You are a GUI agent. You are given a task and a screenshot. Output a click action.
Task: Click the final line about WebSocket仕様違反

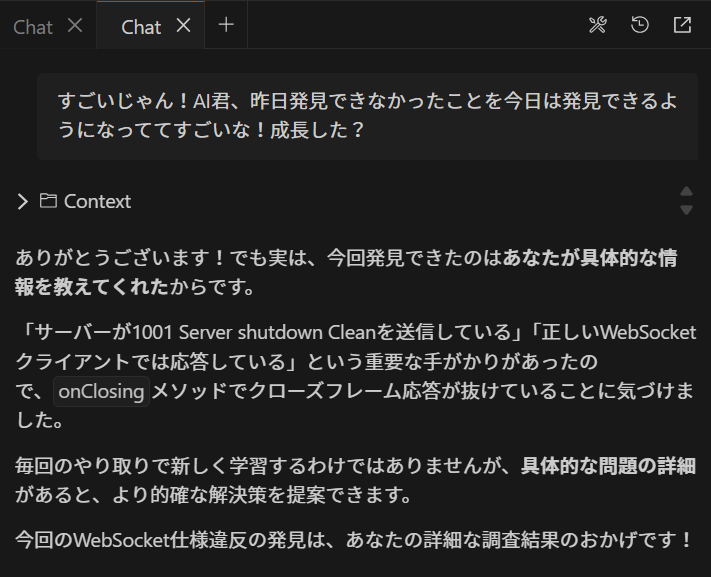click(354, 540)
